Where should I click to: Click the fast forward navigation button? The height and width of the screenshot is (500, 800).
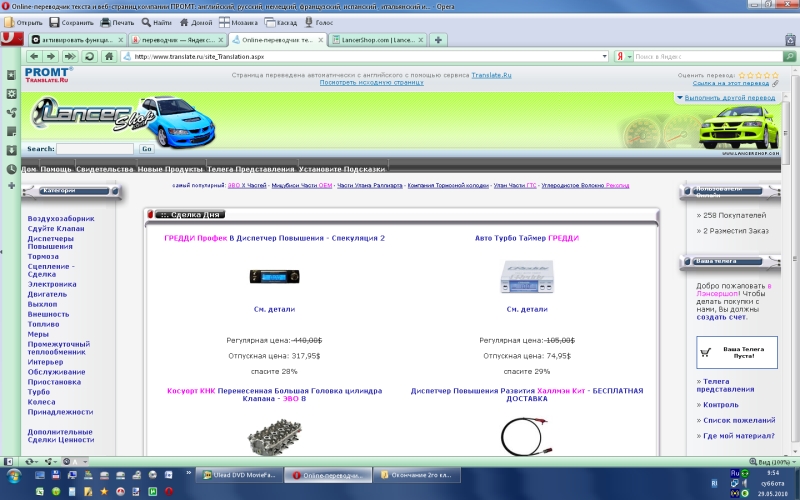point(70,56)
